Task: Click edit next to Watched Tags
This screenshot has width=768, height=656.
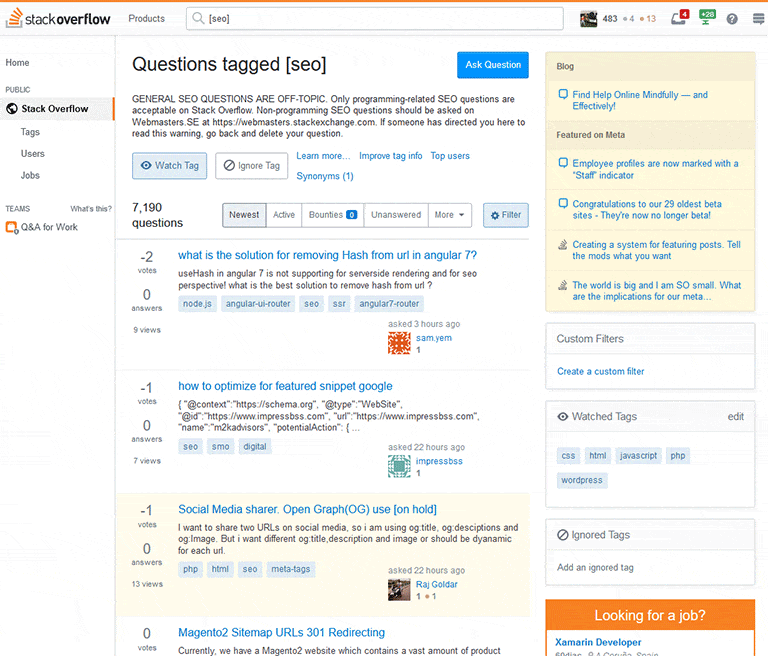Action: coord(736,416)
